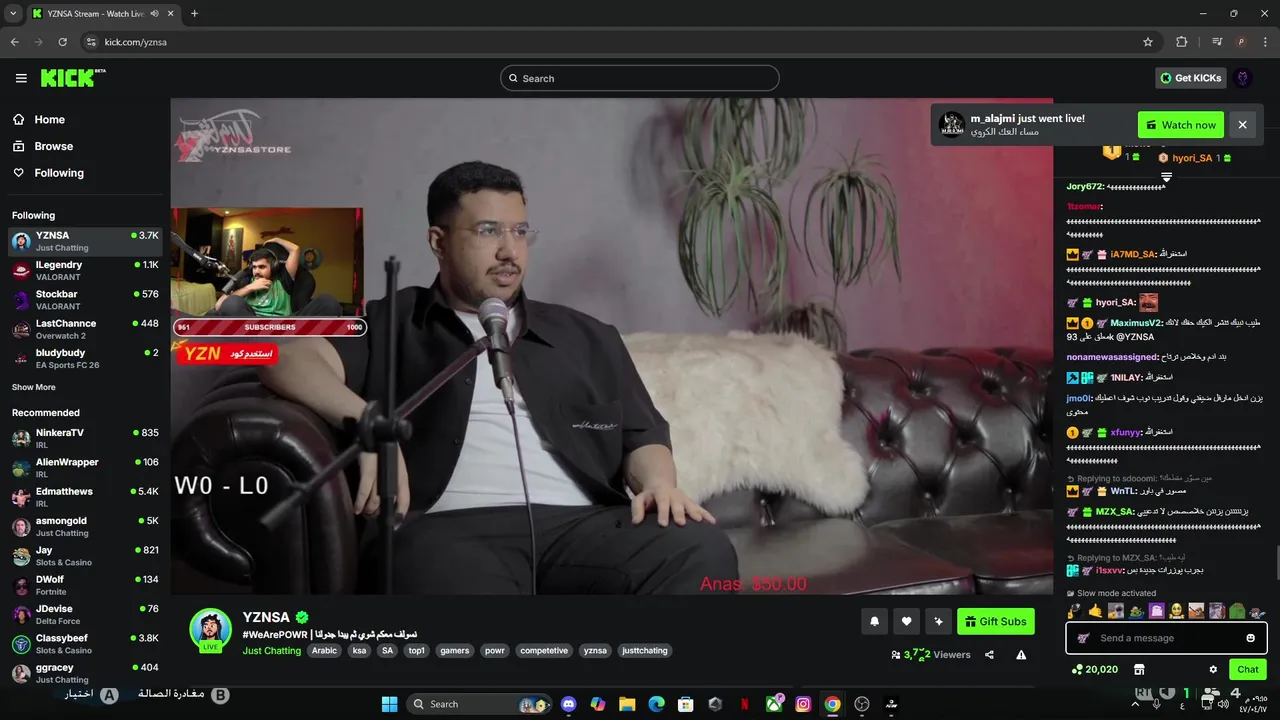Click the 20,020 channel points balance
Screen dimensions: 1280x720
tap(1095, 669)
